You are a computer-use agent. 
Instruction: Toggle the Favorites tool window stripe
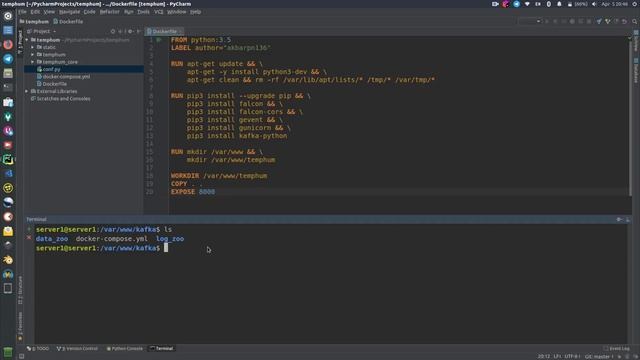20,327
